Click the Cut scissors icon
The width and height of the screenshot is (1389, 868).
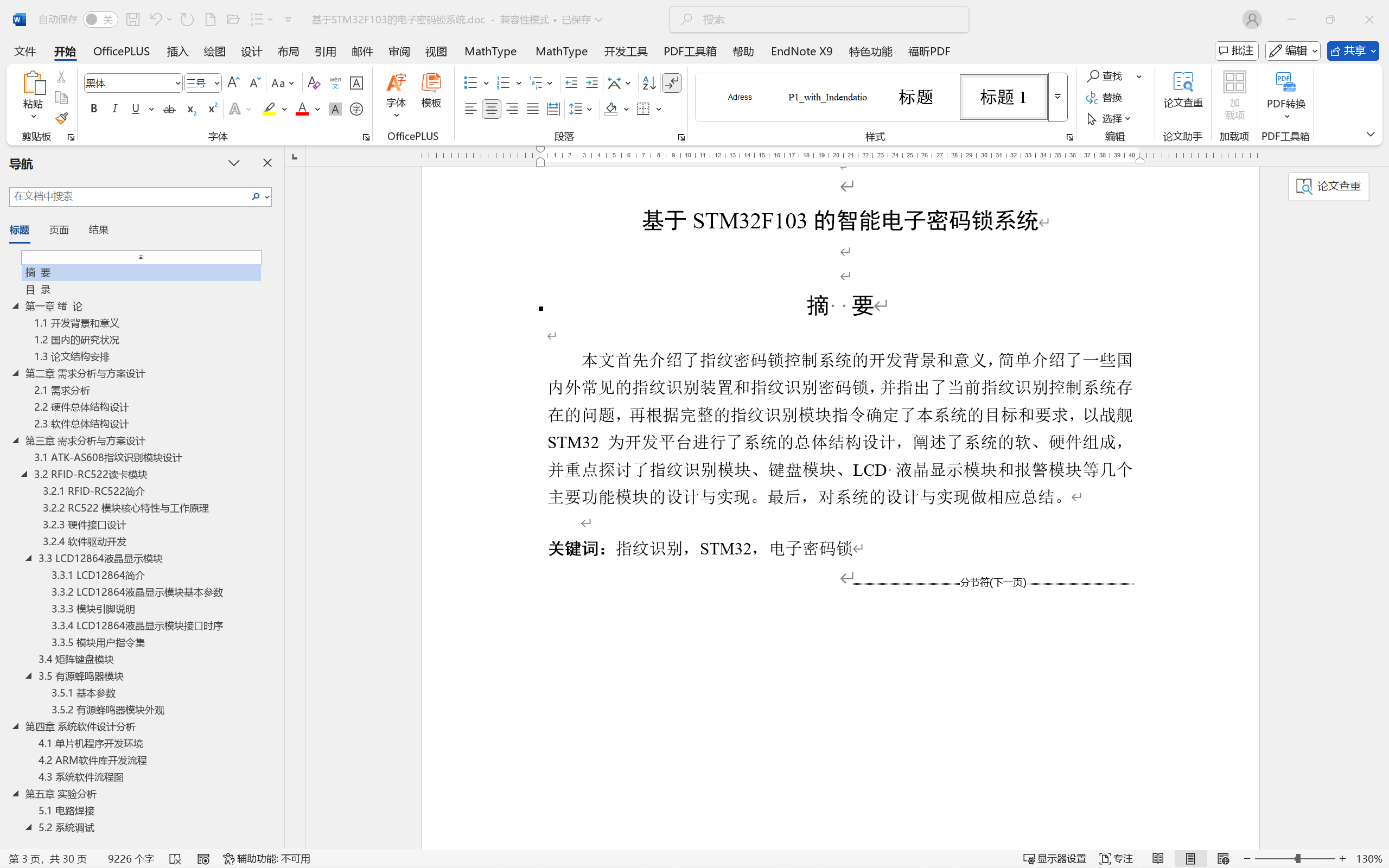tap(61, 76)
